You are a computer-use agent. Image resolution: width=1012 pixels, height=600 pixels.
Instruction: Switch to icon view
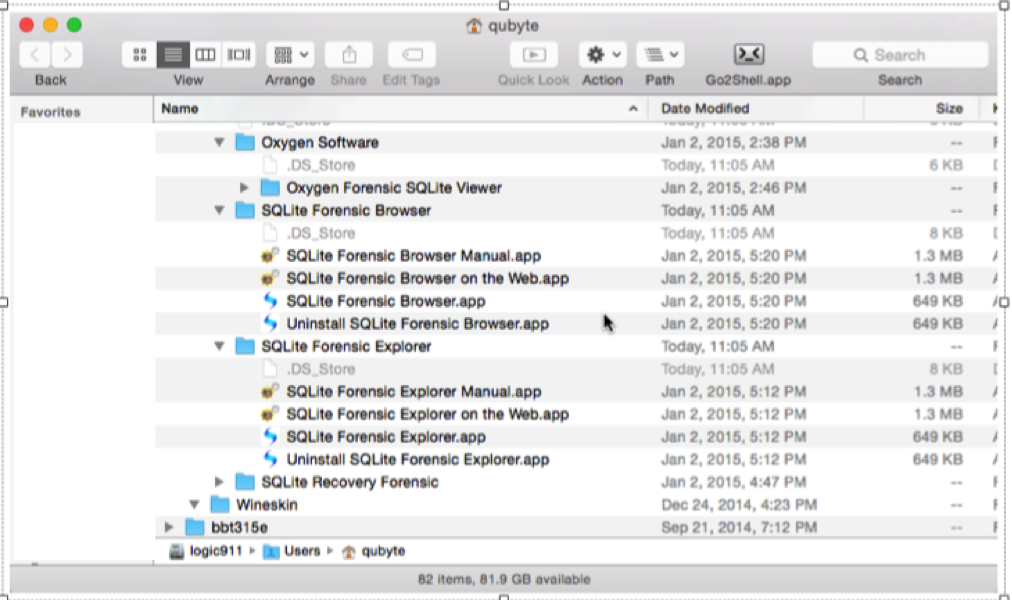139,55
